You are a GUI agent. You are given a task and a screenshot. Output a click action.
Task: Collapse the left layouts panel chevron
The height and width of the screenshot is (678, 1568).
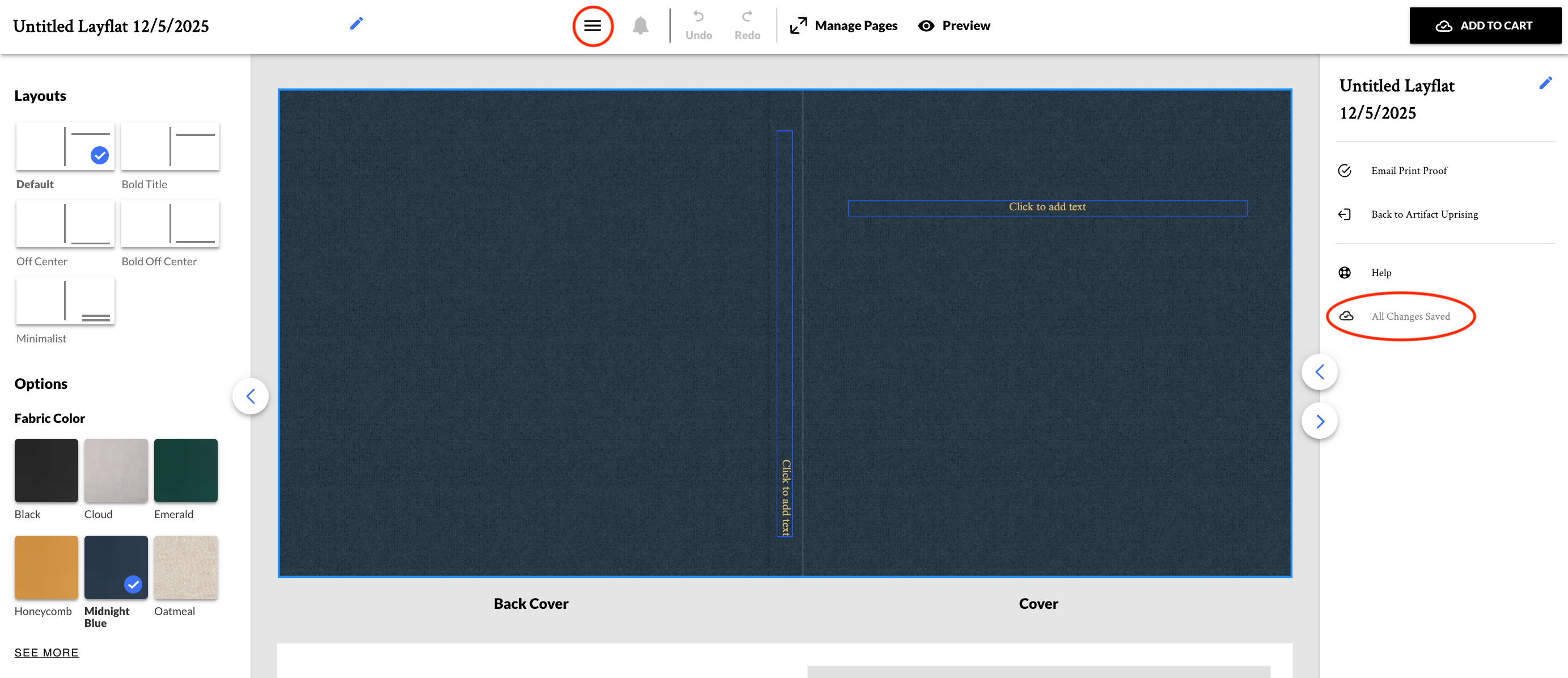250,396
